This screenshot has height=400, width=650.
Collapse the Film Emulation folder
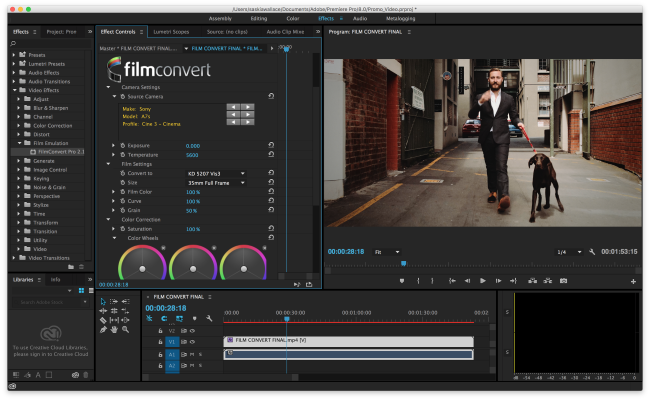click(19, 143)
